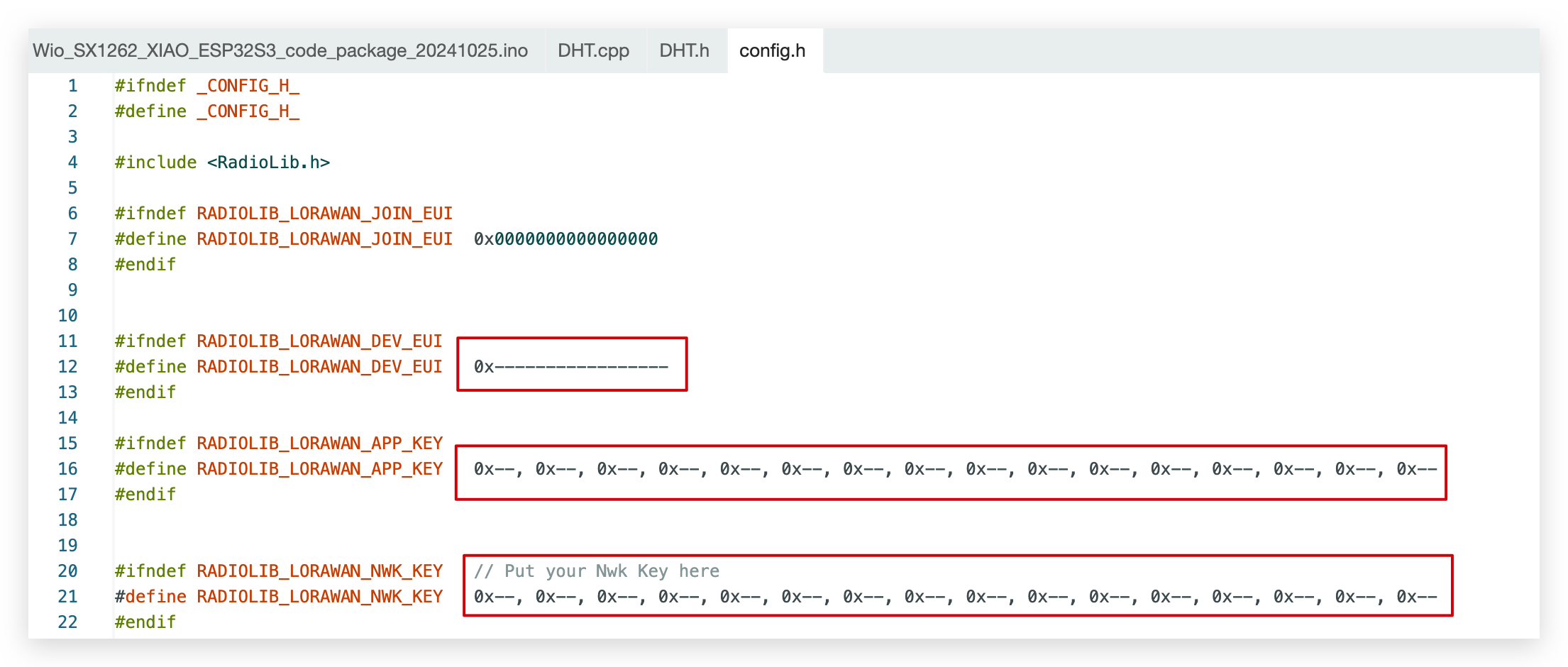Screen dimensions: 1568x667
Task: Open the DHT.cpp tab
Action: pyautogui.click(x=593, y=51)
